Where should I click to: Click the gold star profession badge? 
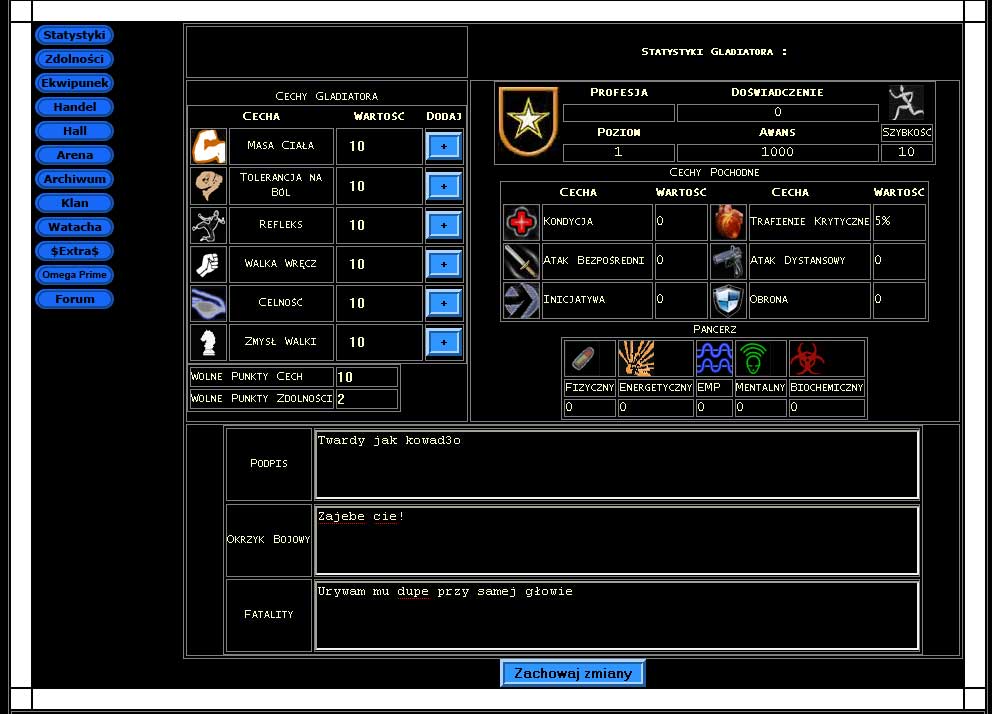[526, 121]
